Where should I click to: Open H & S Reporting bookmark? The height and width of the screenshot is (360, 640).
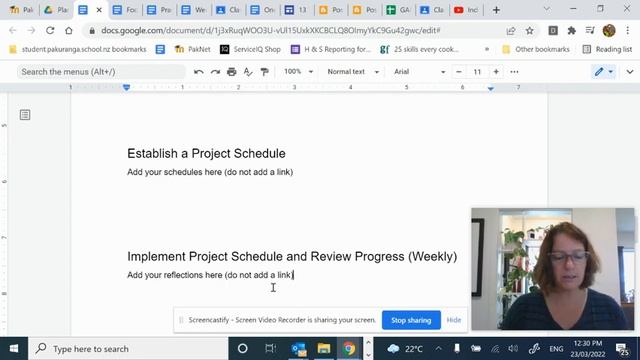[x=331, y=49]
